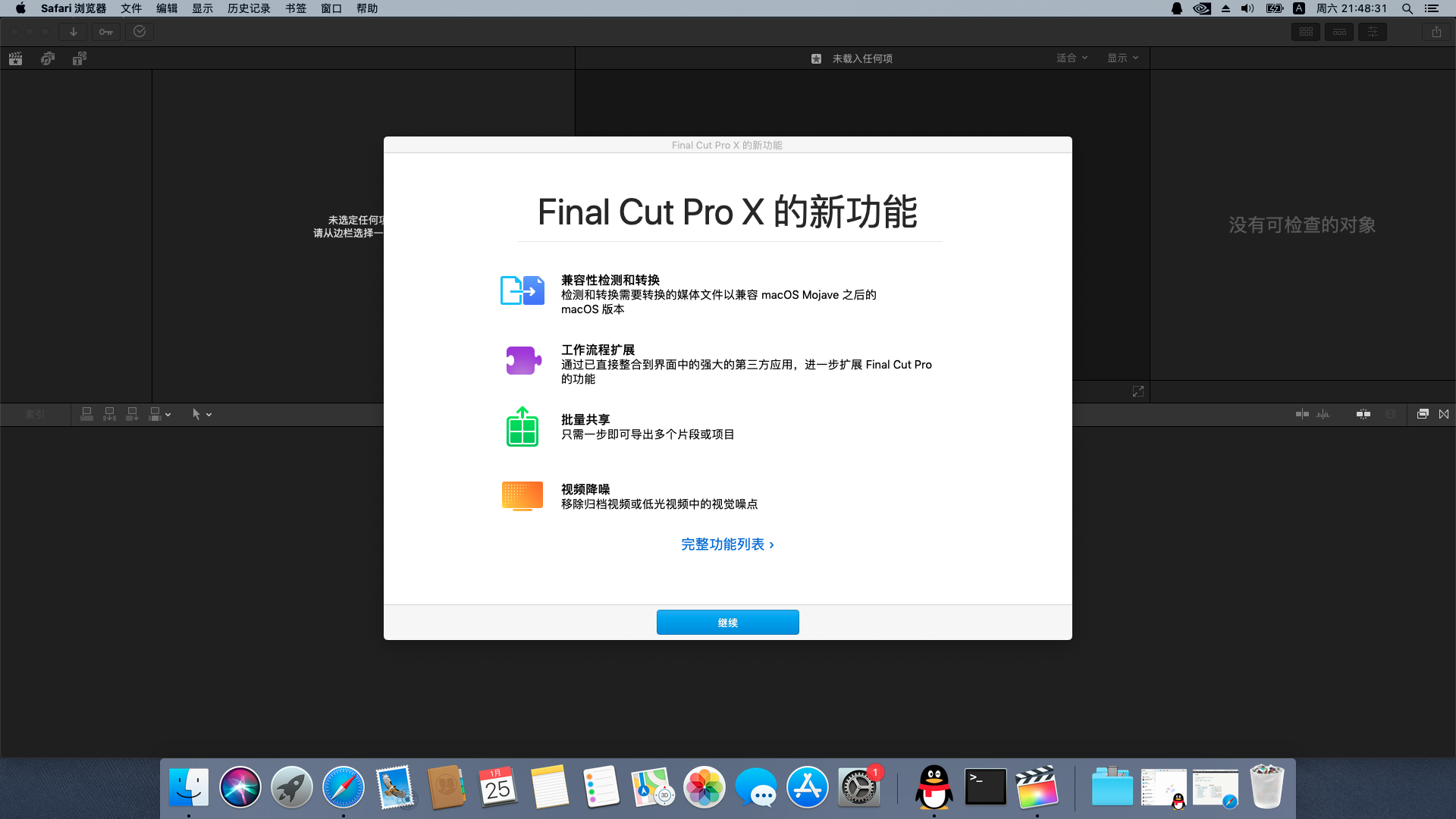Open Launchpad rocket in the Dock
The width and height of the screenshot is (1456, 819).
click(x=291, y=787)
